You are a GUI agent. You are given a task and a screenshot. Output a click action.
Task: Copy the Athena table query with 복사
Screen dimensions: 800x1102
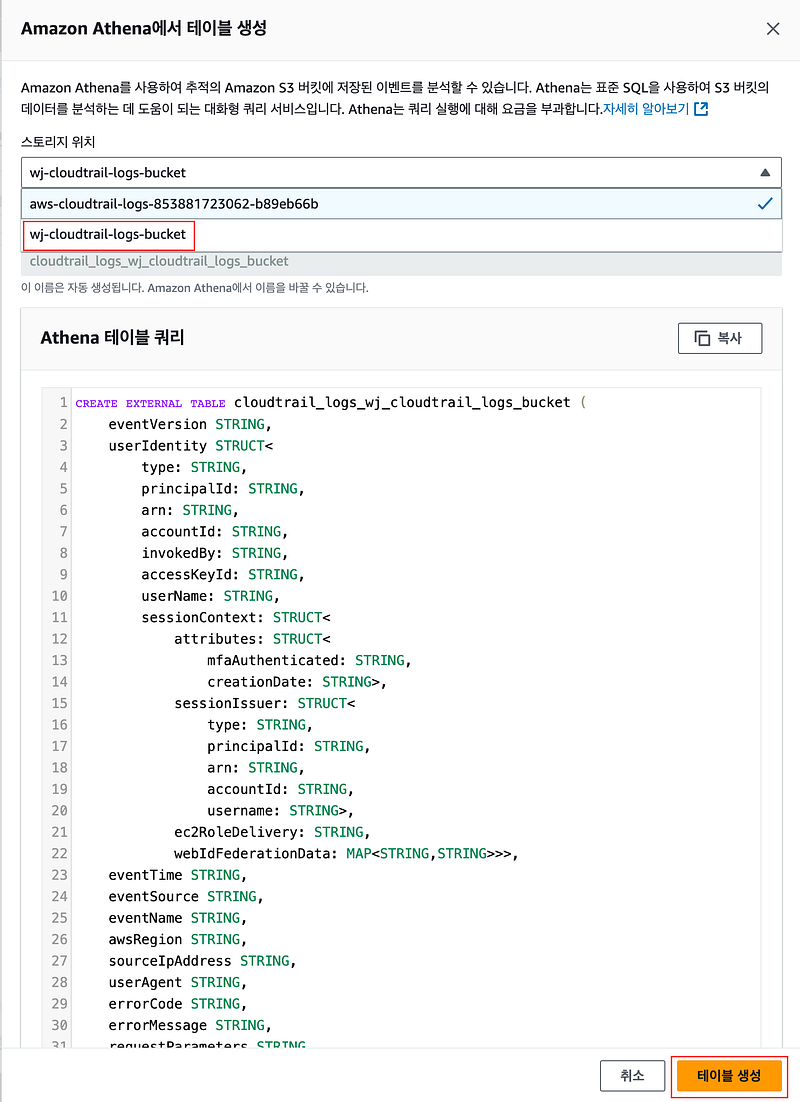point(720,338)
